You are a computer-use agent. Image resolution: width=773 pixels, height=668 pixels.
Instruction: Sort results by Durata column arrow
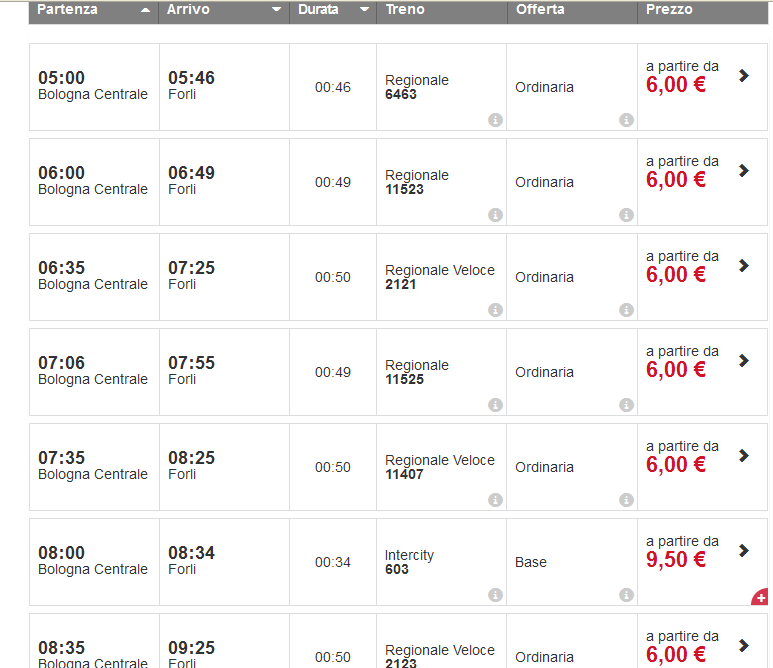tap(364, 9)
